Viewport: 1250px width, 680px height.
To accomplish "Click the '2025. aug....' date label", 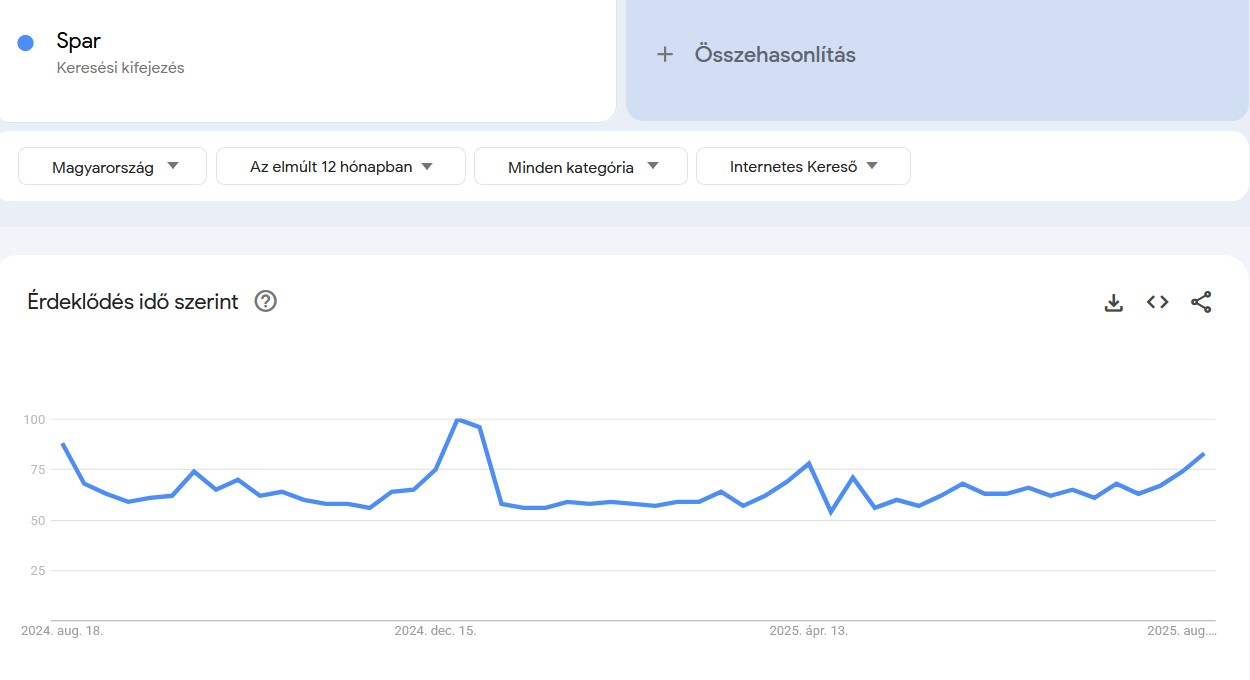I will click(x=1183, y=631).
